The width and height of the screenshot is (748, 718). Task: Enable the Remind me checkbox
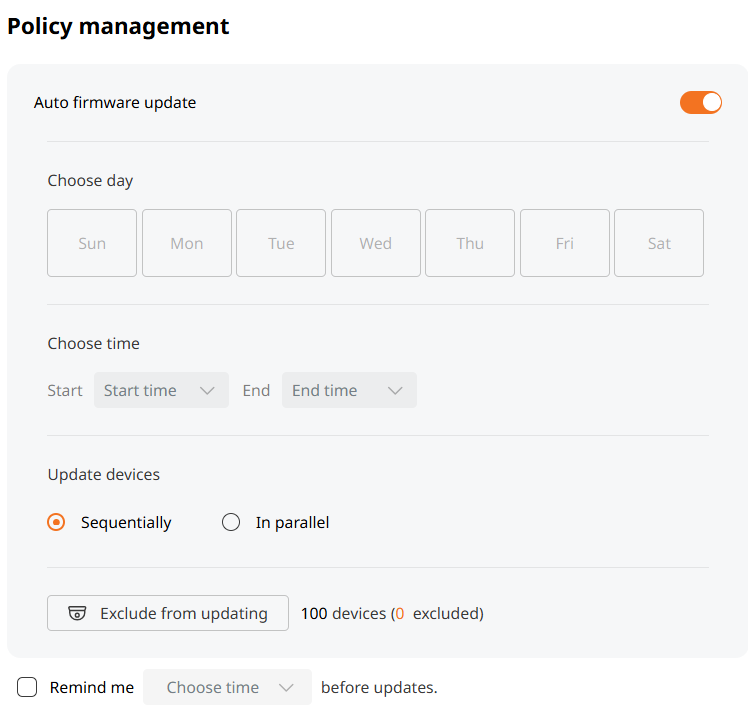[28, 687]
